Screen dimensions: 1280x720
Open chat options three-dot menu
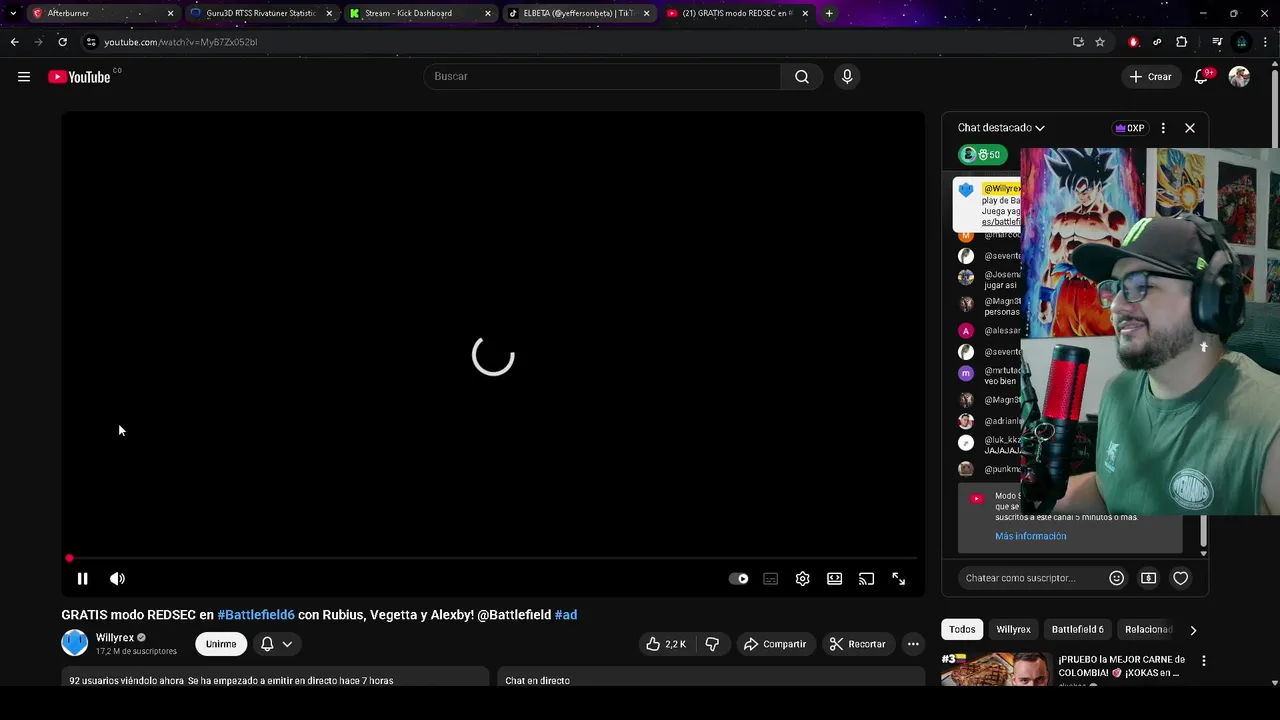tap(1163, 128)
